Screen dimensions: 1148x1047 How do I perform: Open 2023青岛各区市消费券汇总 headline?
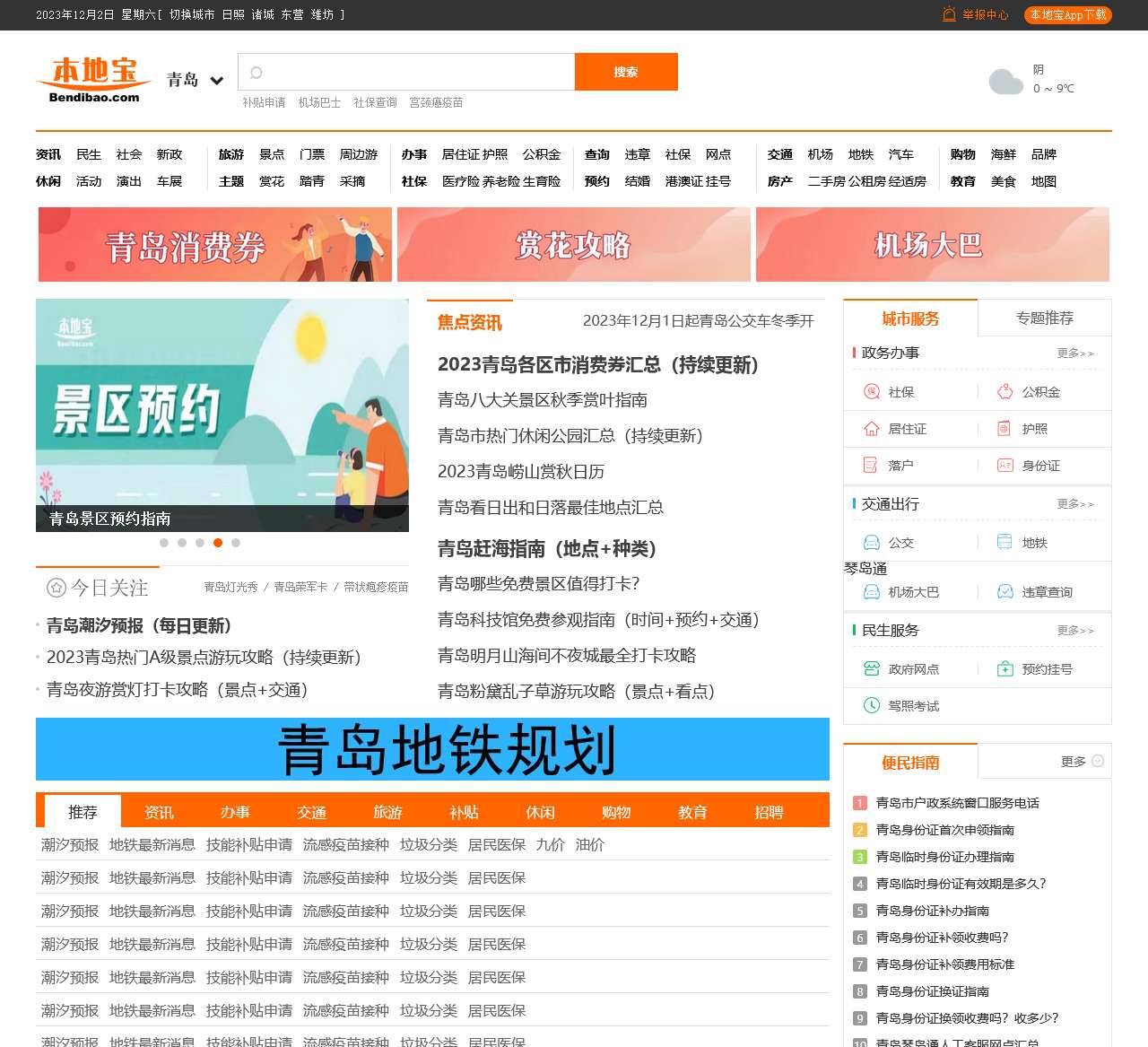(x=597, y=364)
